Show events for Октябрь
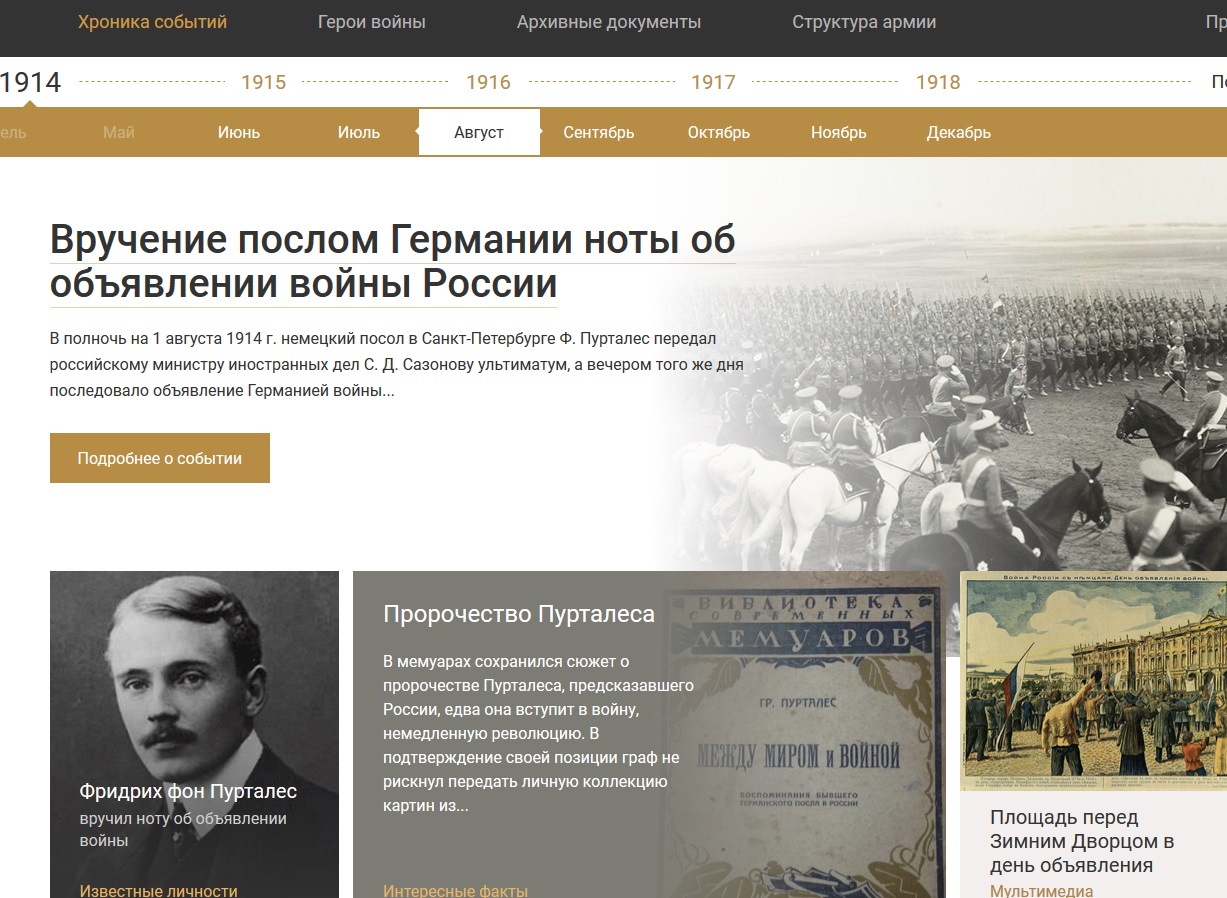This screenshot has width=1227, height=898. [x=719, y=132]
